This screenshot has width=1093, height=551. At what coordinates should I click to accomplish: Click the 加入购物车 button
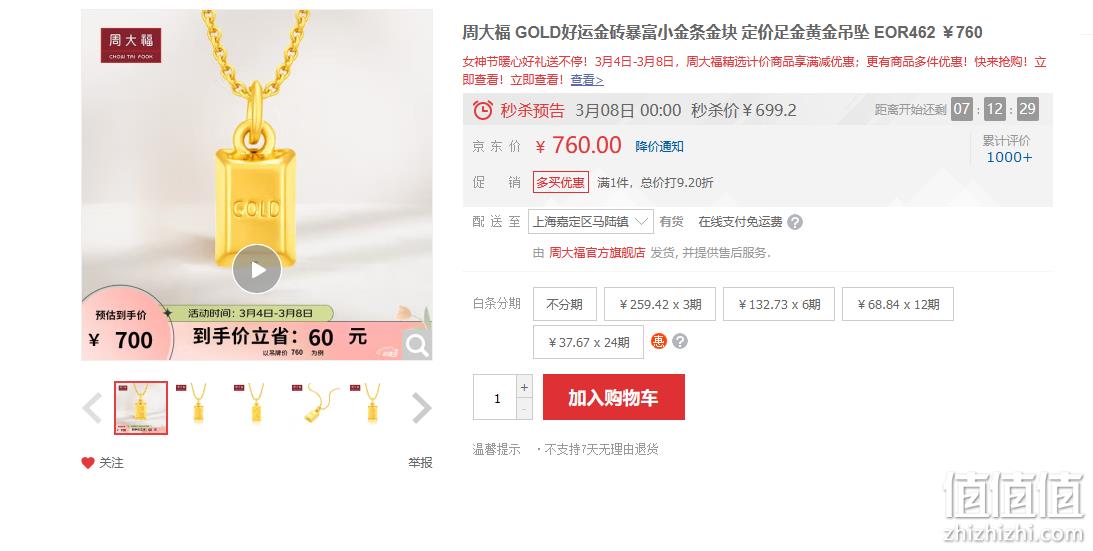(x=613, y=398)
